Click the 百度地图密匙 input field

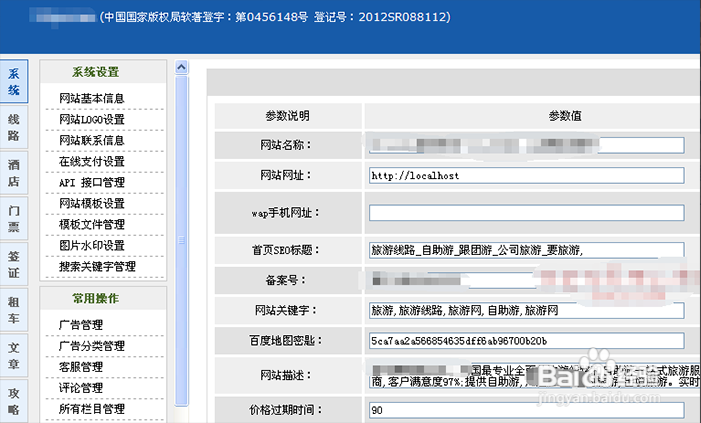(526, 341)
